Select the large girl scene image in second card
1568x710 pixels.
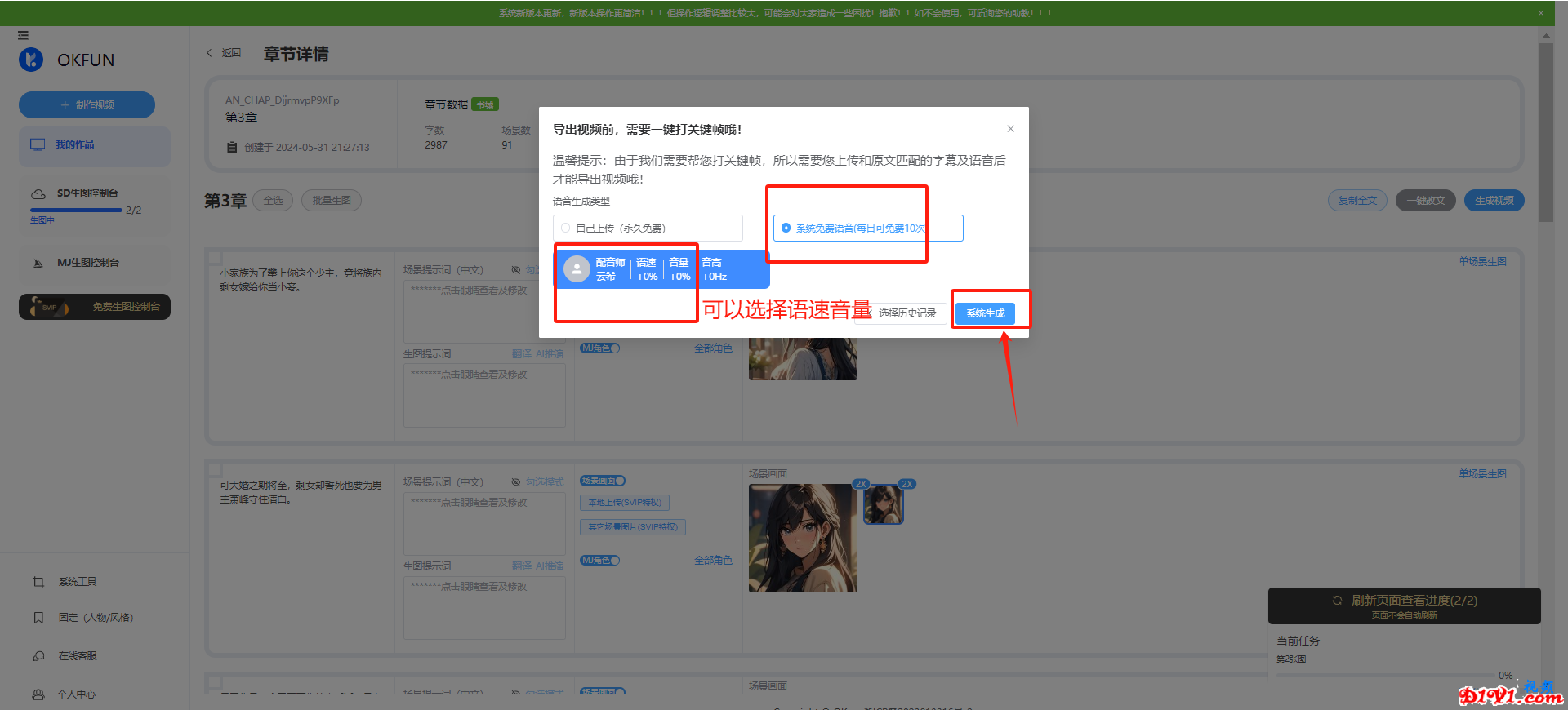[803, 539]
